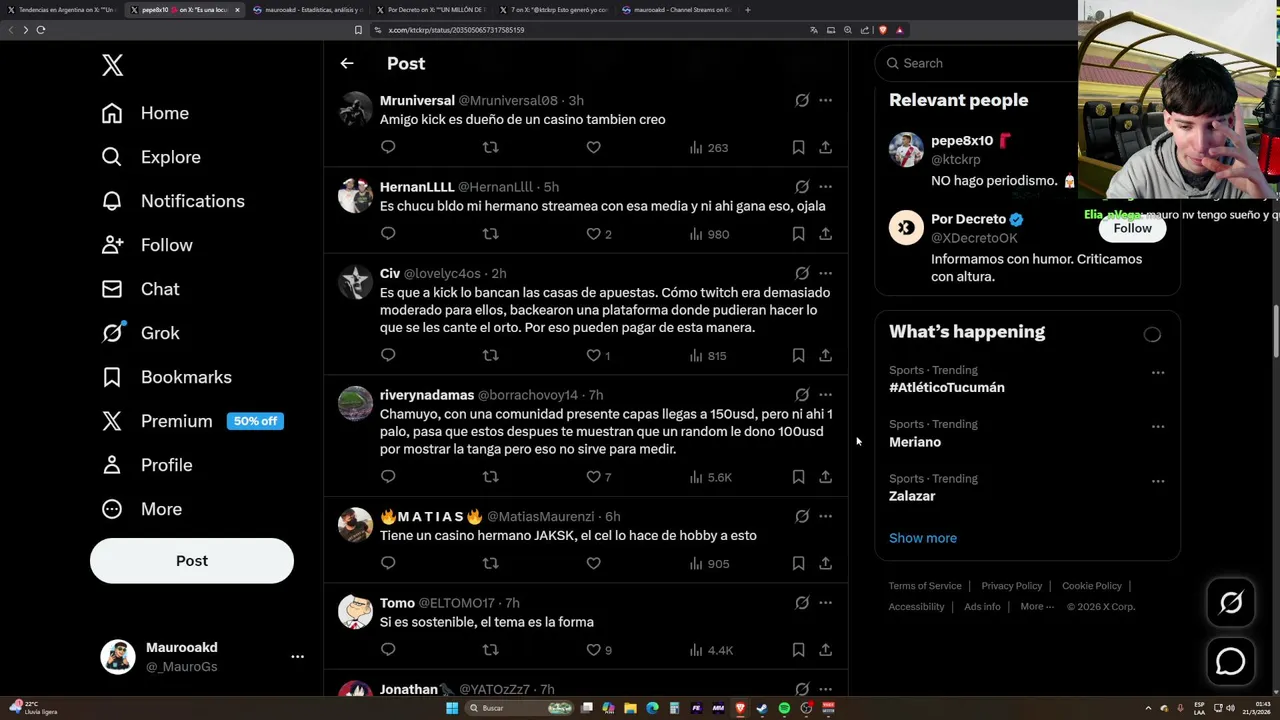The image size is (1280, 720).
Task: Like riverynadamas's comment with 7 likes
Action: (598, 477)
